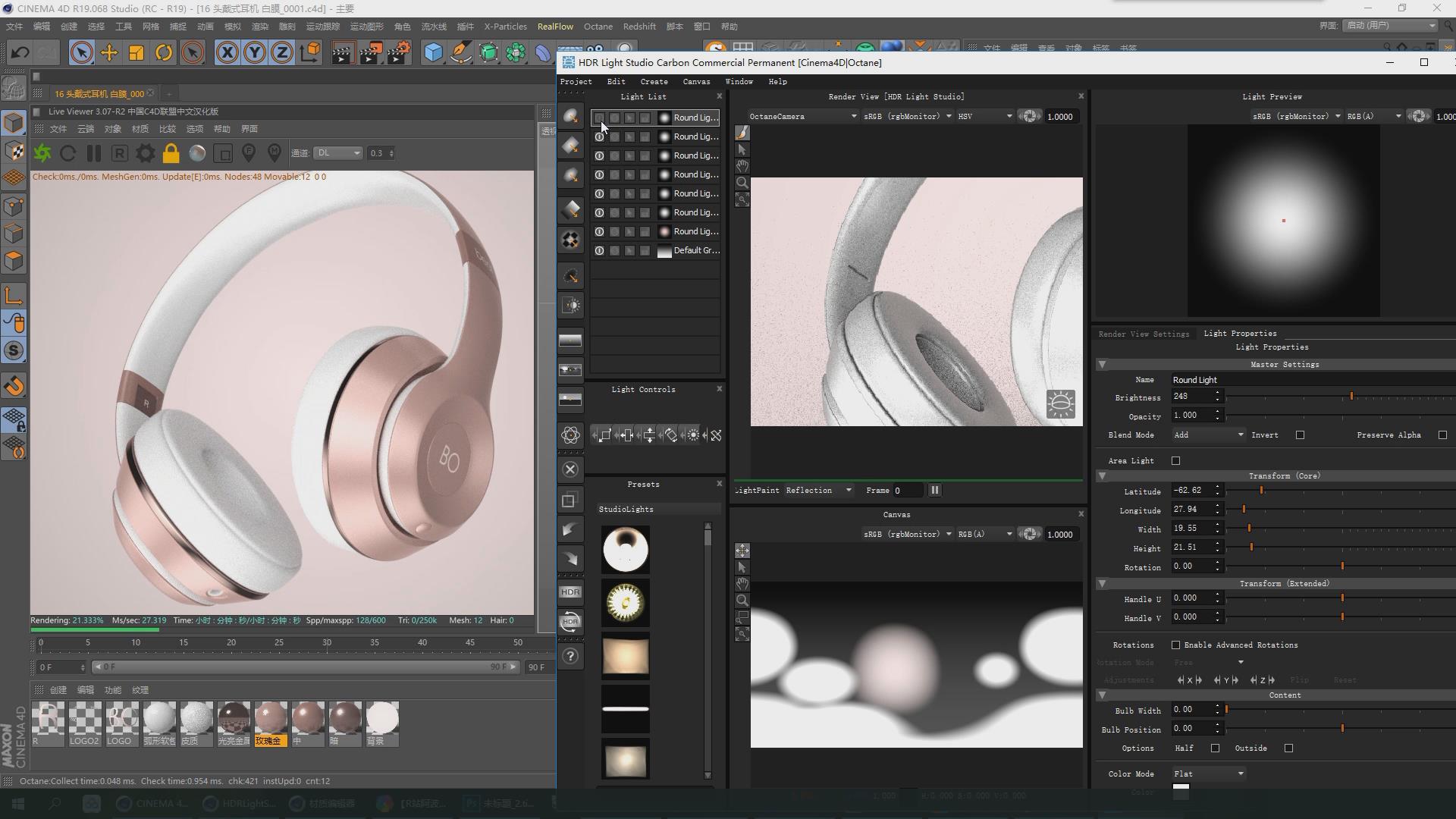Collapse the Master Settings section
This screenshot has width=1456, height=819.
click(x=1102, y=365)
